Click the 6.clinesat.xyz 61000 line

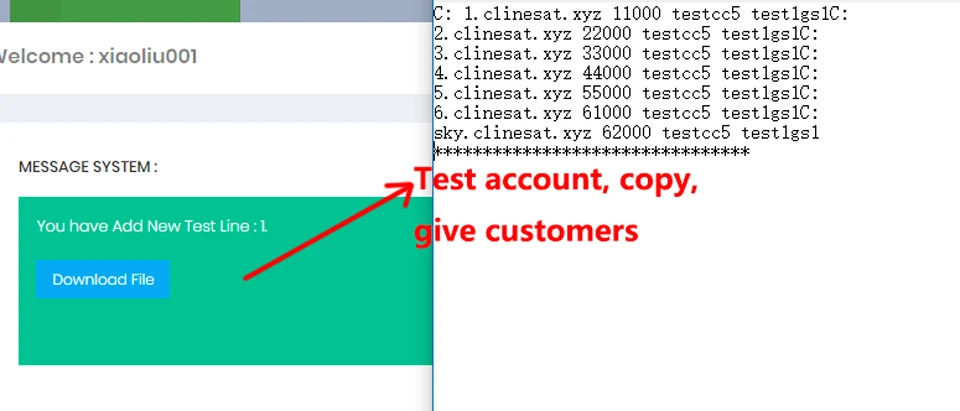(626, 113)
